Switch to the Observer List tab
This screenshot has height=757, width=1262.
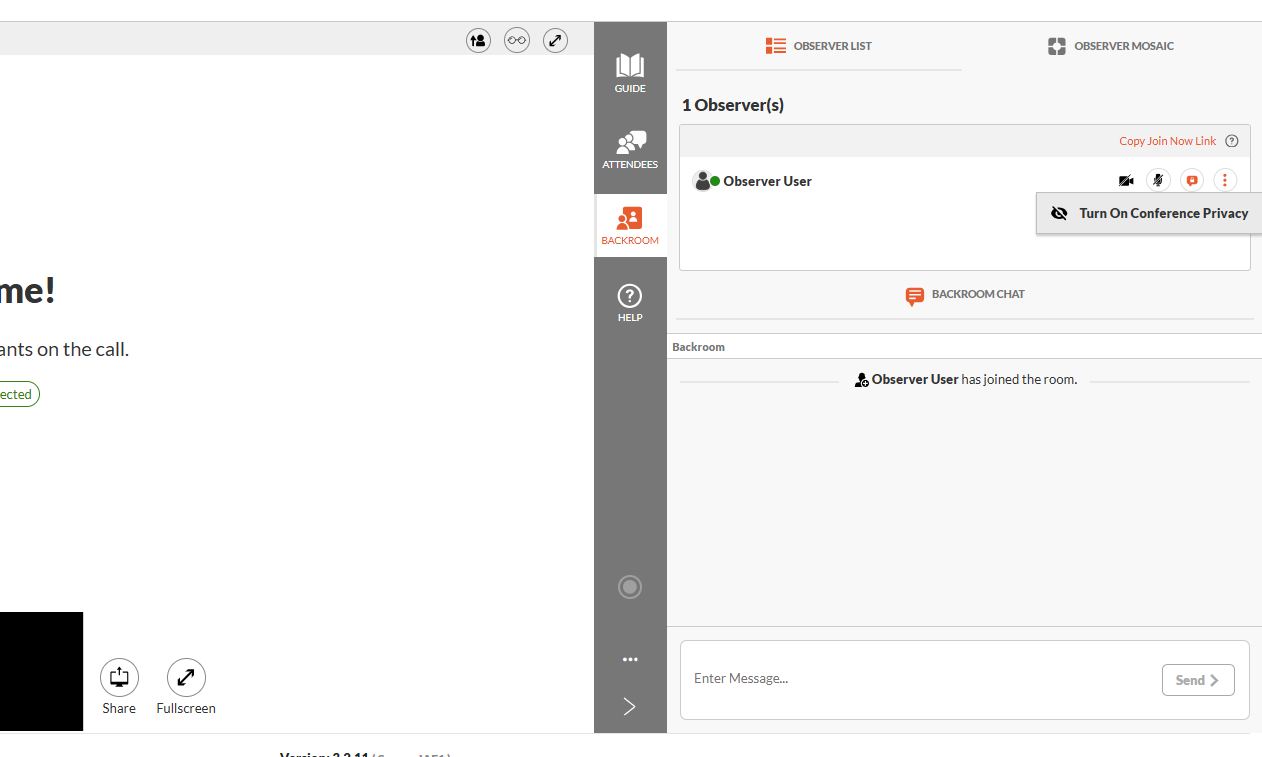click(819, 46)
